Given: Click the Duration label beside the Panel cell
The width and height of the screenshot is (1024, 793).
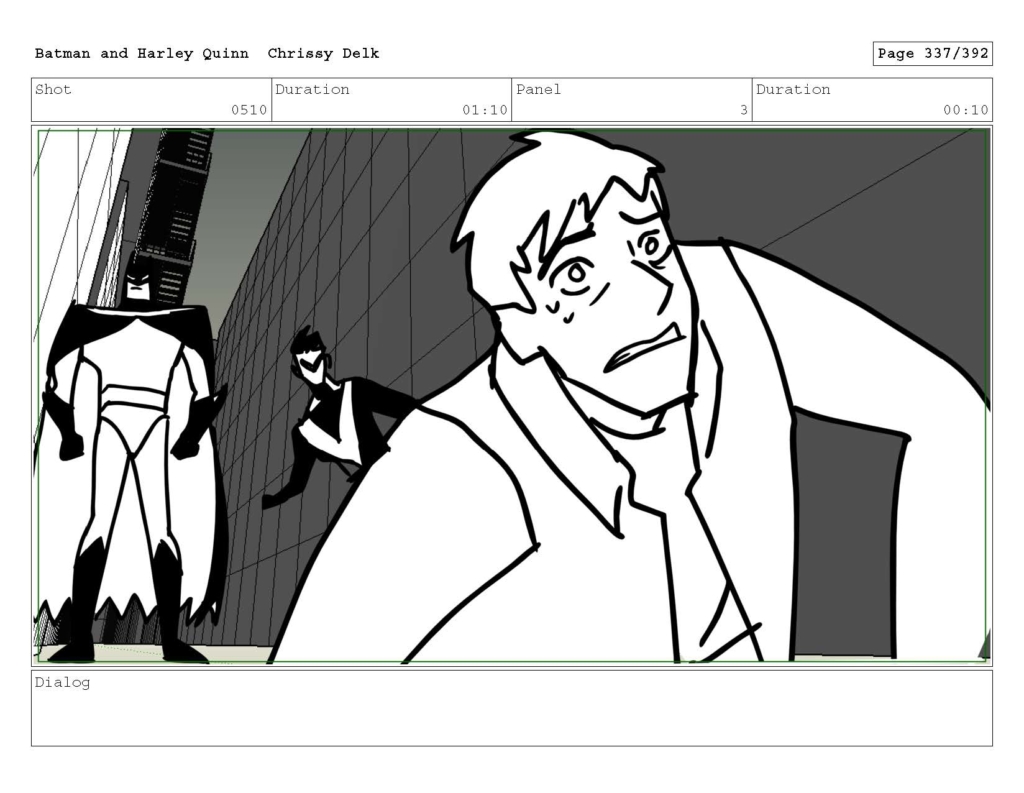Looking at the screenshot, I should pos(793,89).
